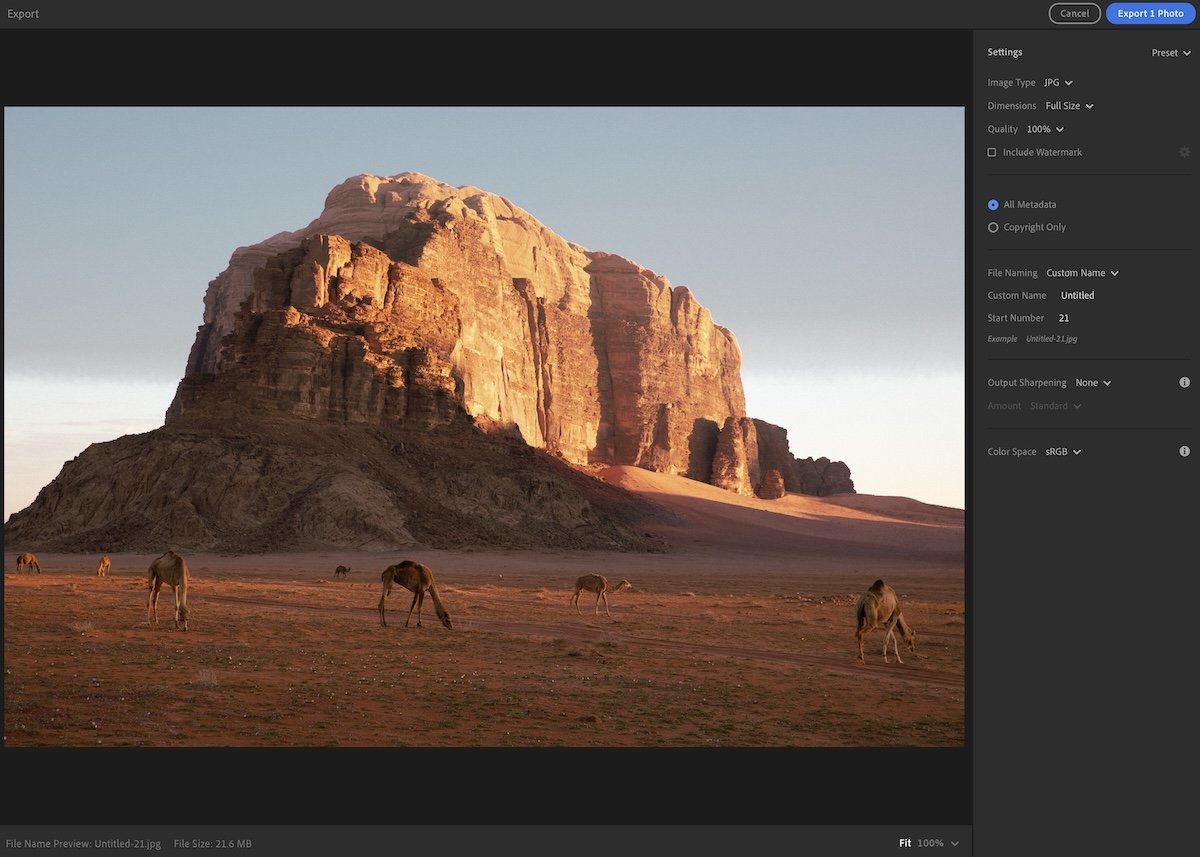The width and height of the screenshot is (1200, 857).
Task: Click the Start Number field showing 21
Action: [1063, 317]
